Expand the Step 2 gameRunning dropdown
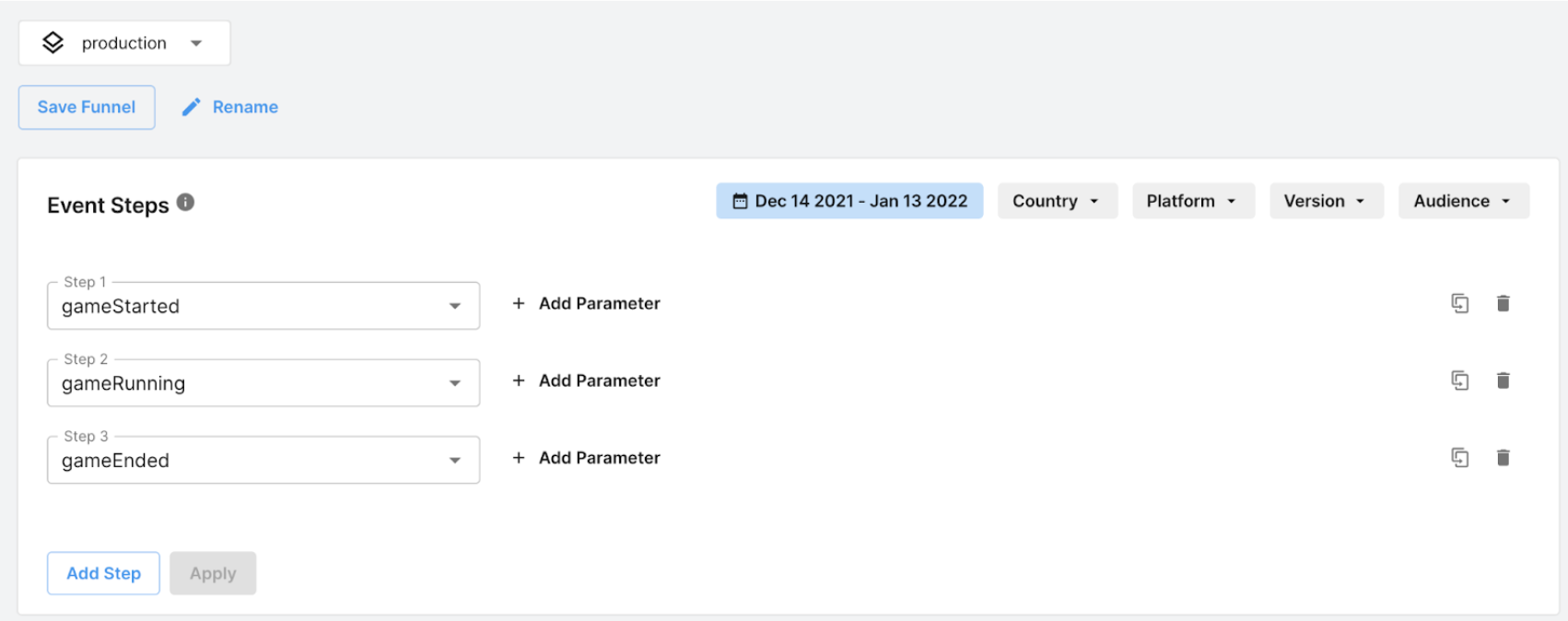The image size is (1568, 621). (x=455, y=383)
